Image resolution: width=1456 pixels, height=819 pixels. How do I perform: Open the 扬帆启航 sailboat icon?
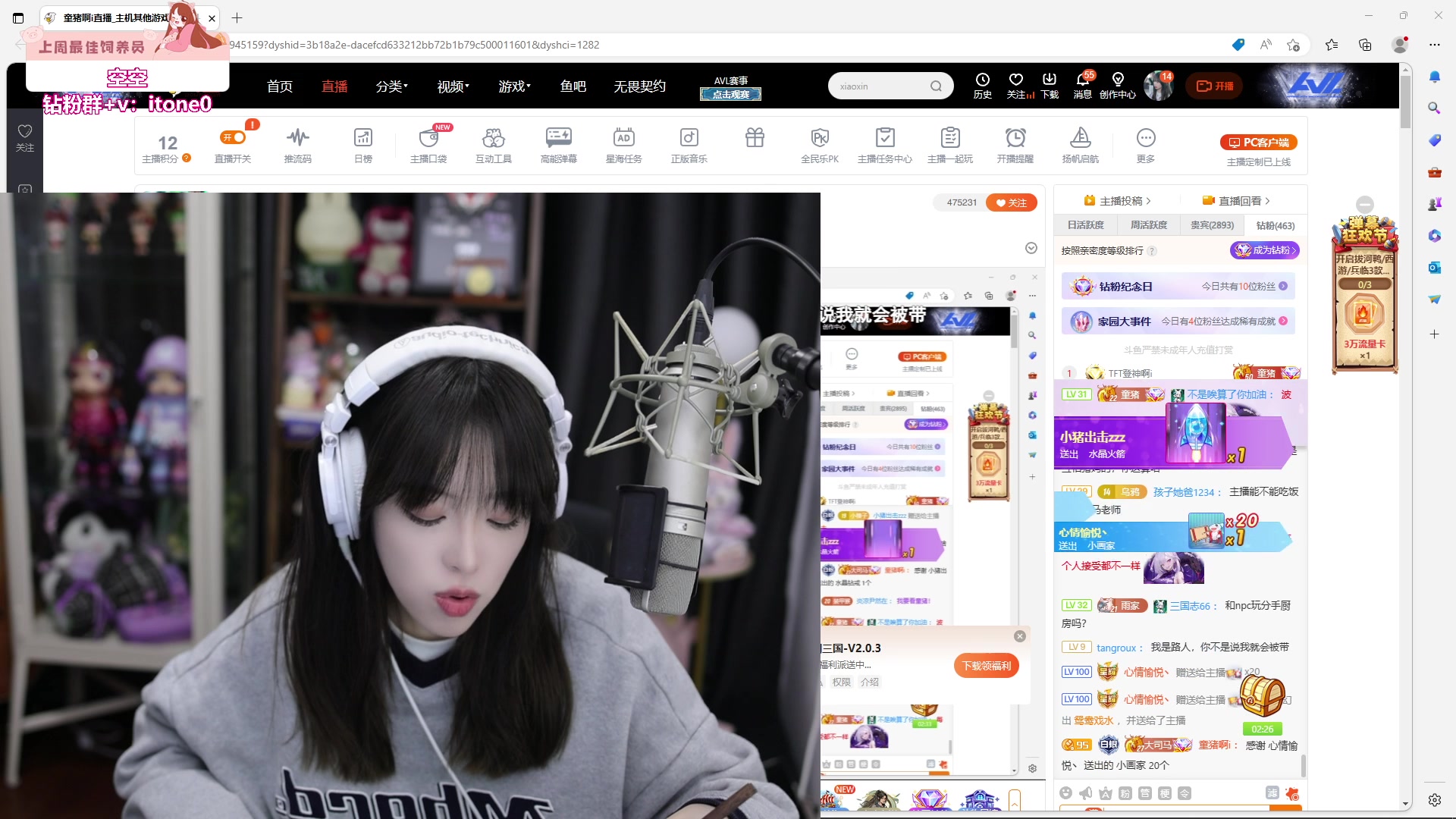1081,137
